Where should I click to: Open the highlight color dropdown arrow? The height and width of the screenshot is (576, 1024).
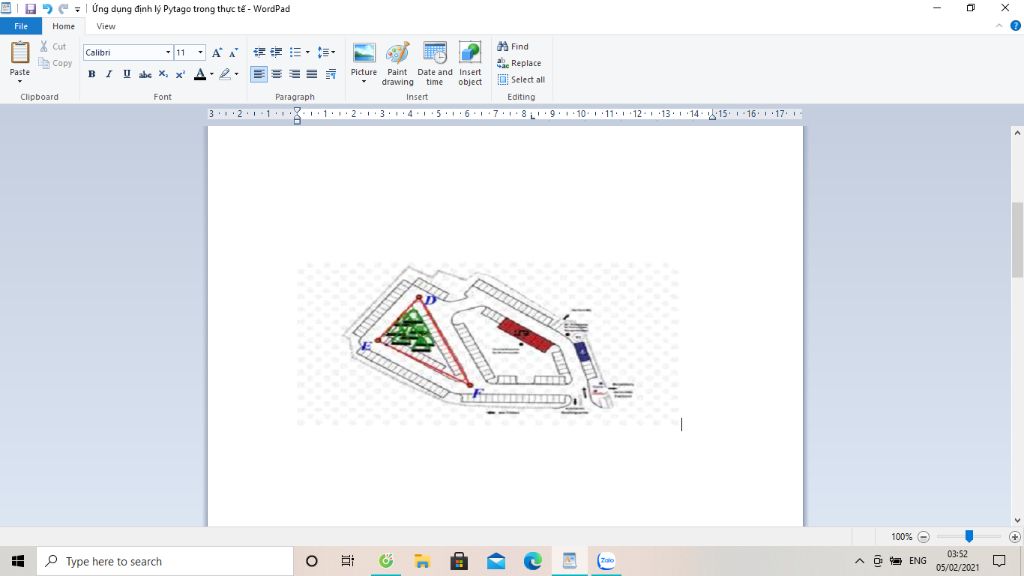coord(236,74)
